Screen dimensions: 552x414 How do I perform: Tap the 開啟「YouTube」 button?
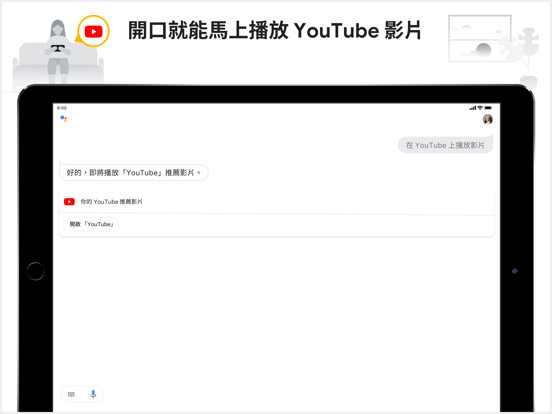coord(92,224)
